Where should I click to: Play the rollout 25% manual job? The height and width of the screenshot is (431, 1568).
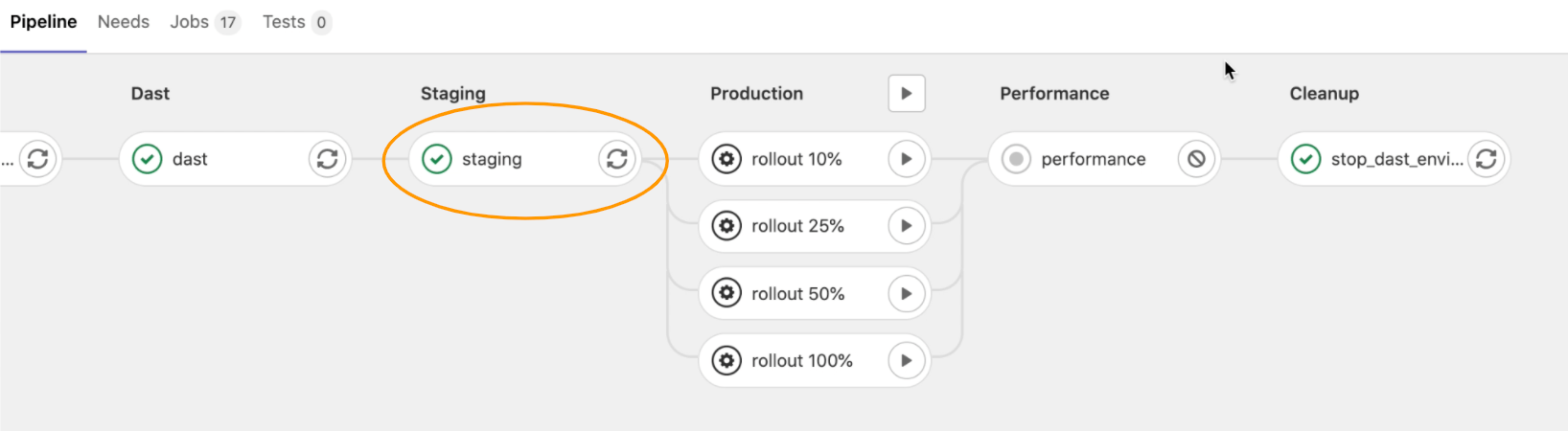pyautogui.click(x=906, y=226)
